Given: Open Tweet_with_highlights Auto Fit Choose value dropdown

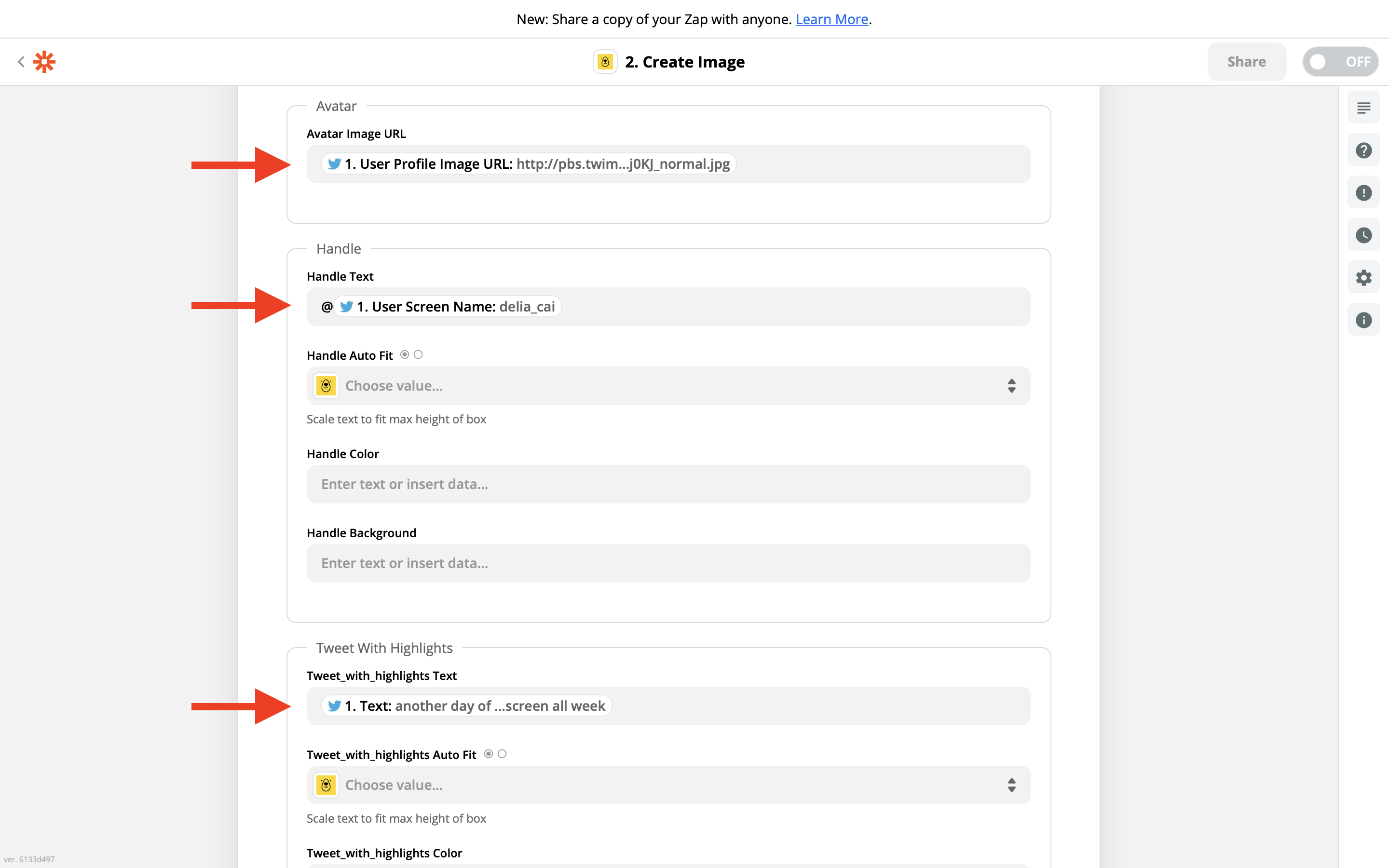Looking at the screenshot, I should [668, 785].
